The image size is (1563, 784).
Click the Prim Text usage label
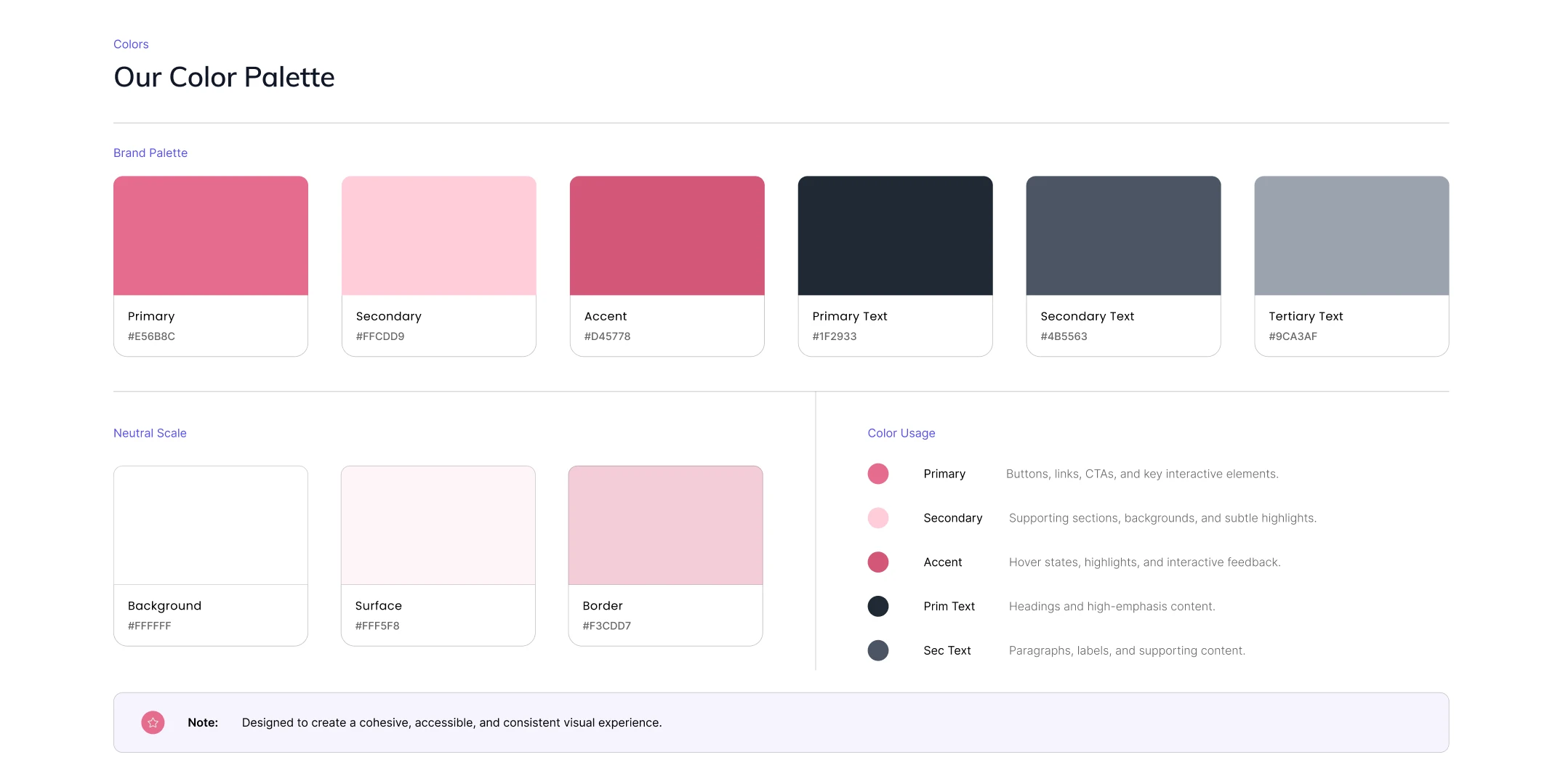click(x=949, y=606)
